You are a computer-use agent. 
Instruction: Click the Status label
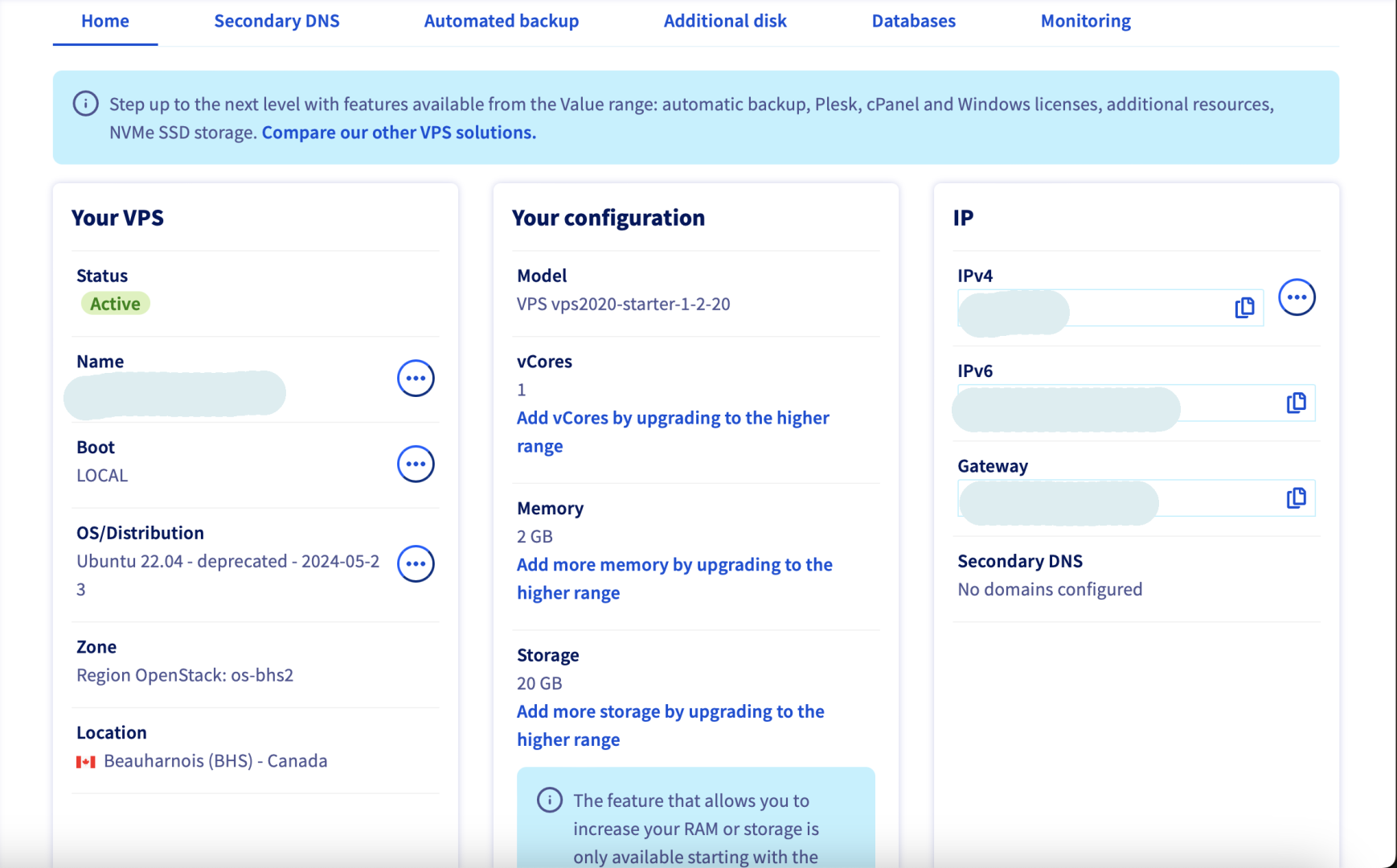102,276
